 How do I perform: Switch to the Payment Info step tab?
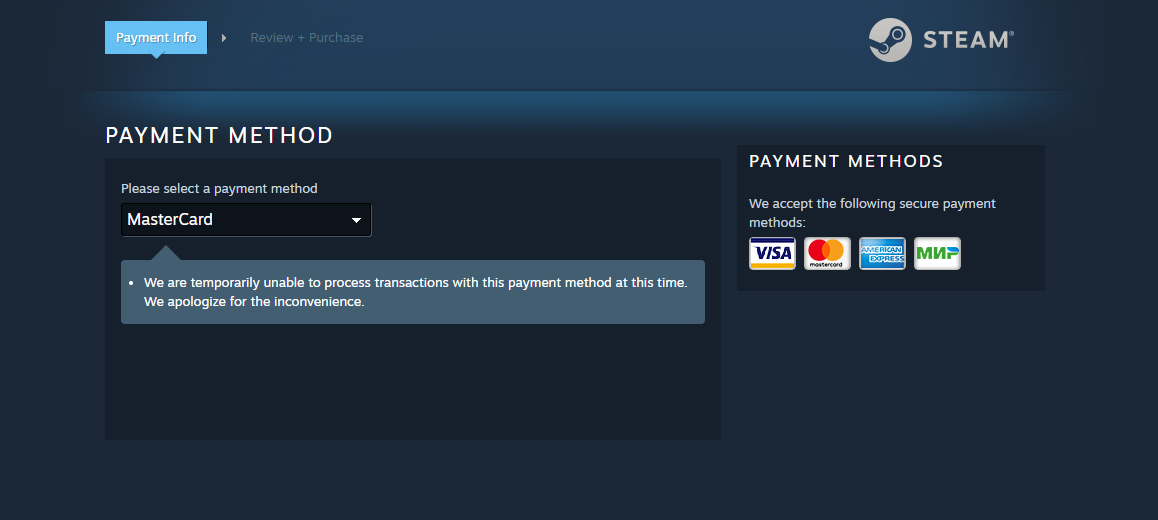pos(156,38)
